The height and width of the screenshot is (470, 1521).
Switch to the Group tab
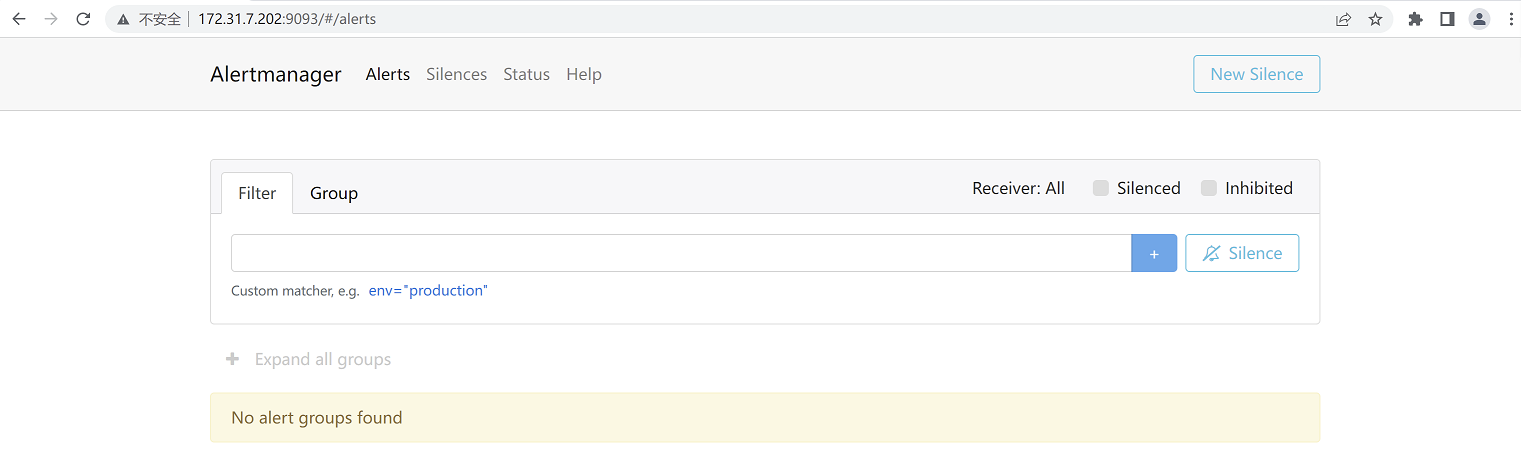pyautogui.click(x=334, y=193)
